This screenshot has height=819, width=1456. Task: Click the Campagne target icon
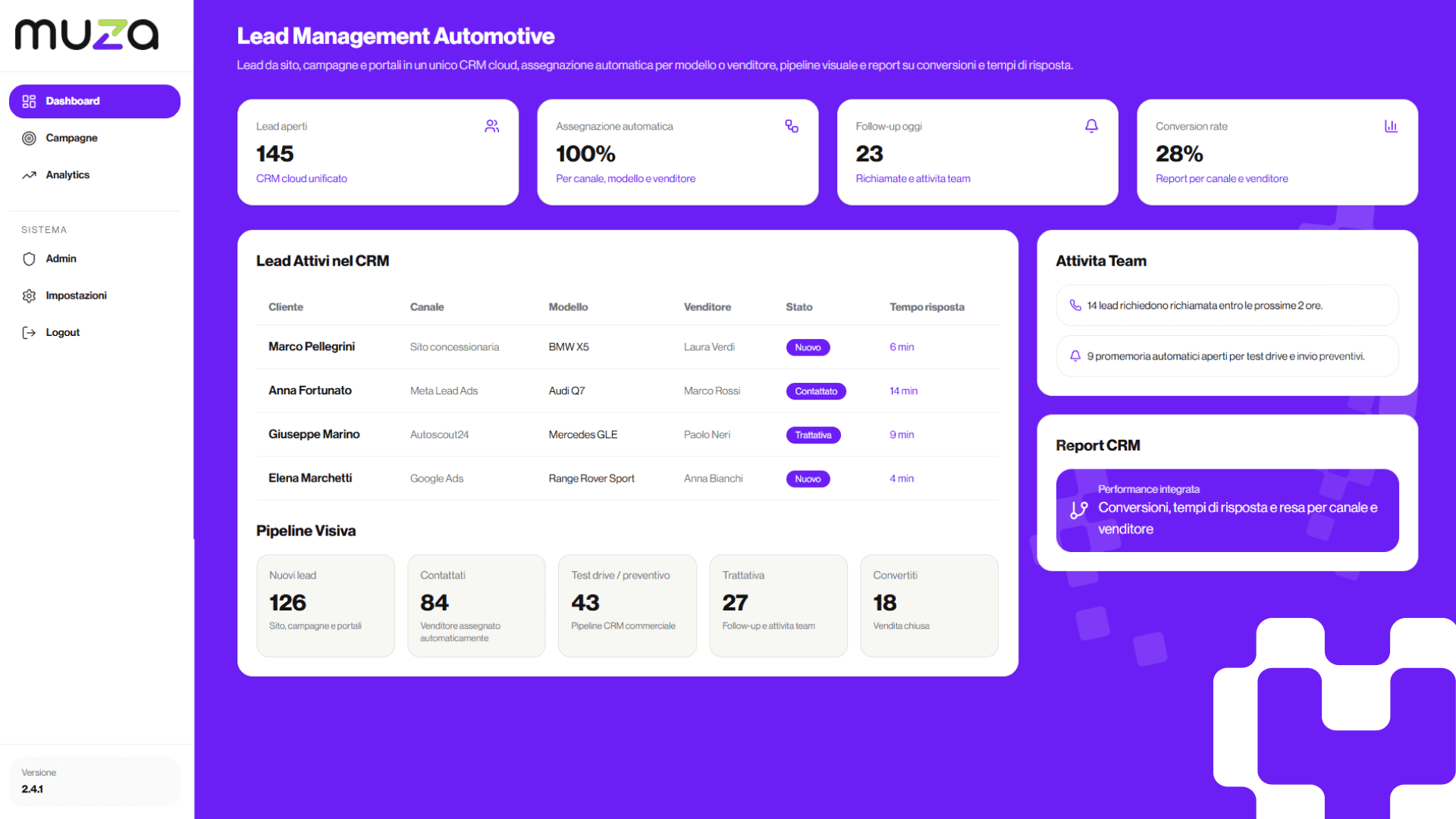pyautogui.click(x=29, y=138)
